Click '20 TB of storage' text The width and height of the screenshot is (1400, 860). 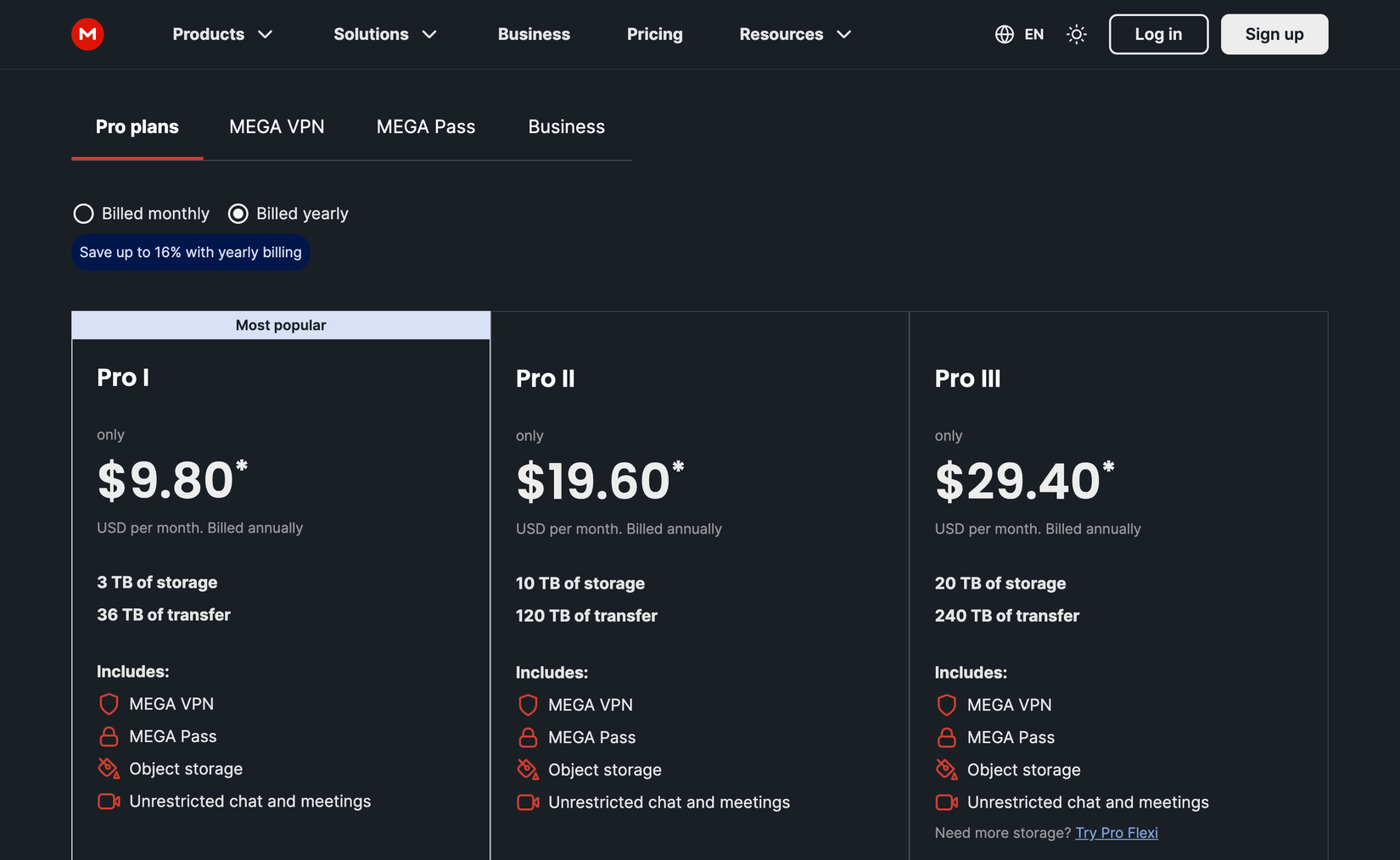coord(1000,584)
